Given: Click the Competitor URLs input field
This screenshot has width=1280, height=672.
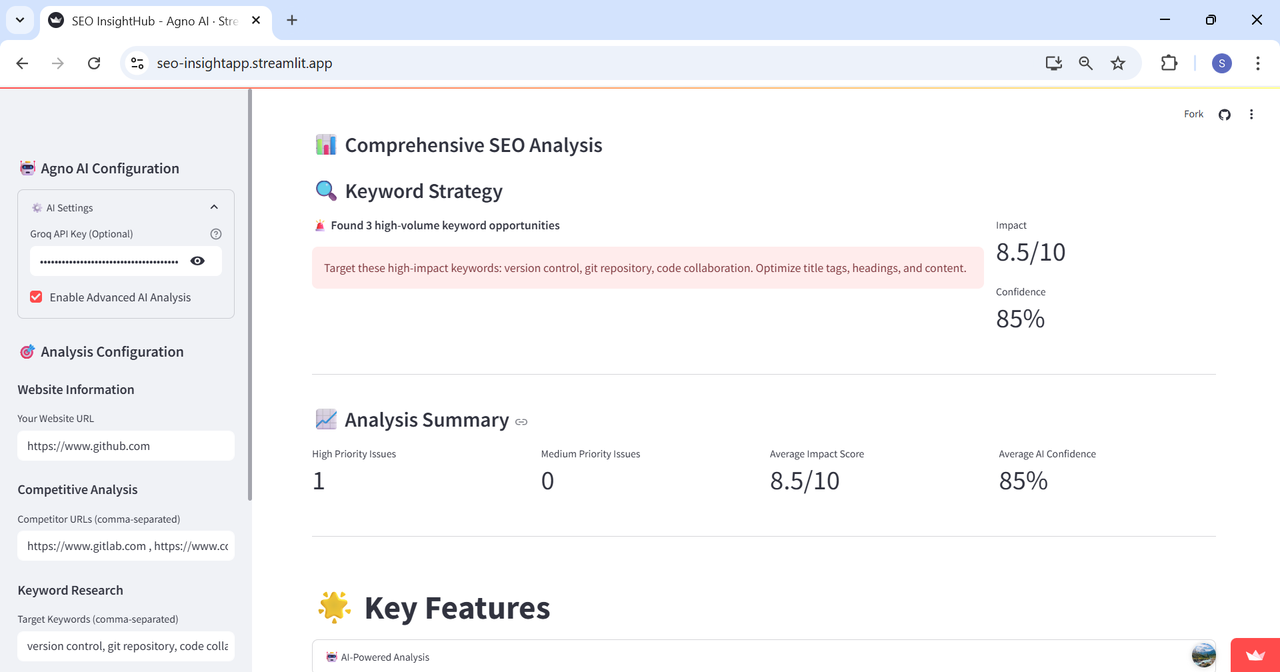Looking at the screenshot, I should coord(126,546).
